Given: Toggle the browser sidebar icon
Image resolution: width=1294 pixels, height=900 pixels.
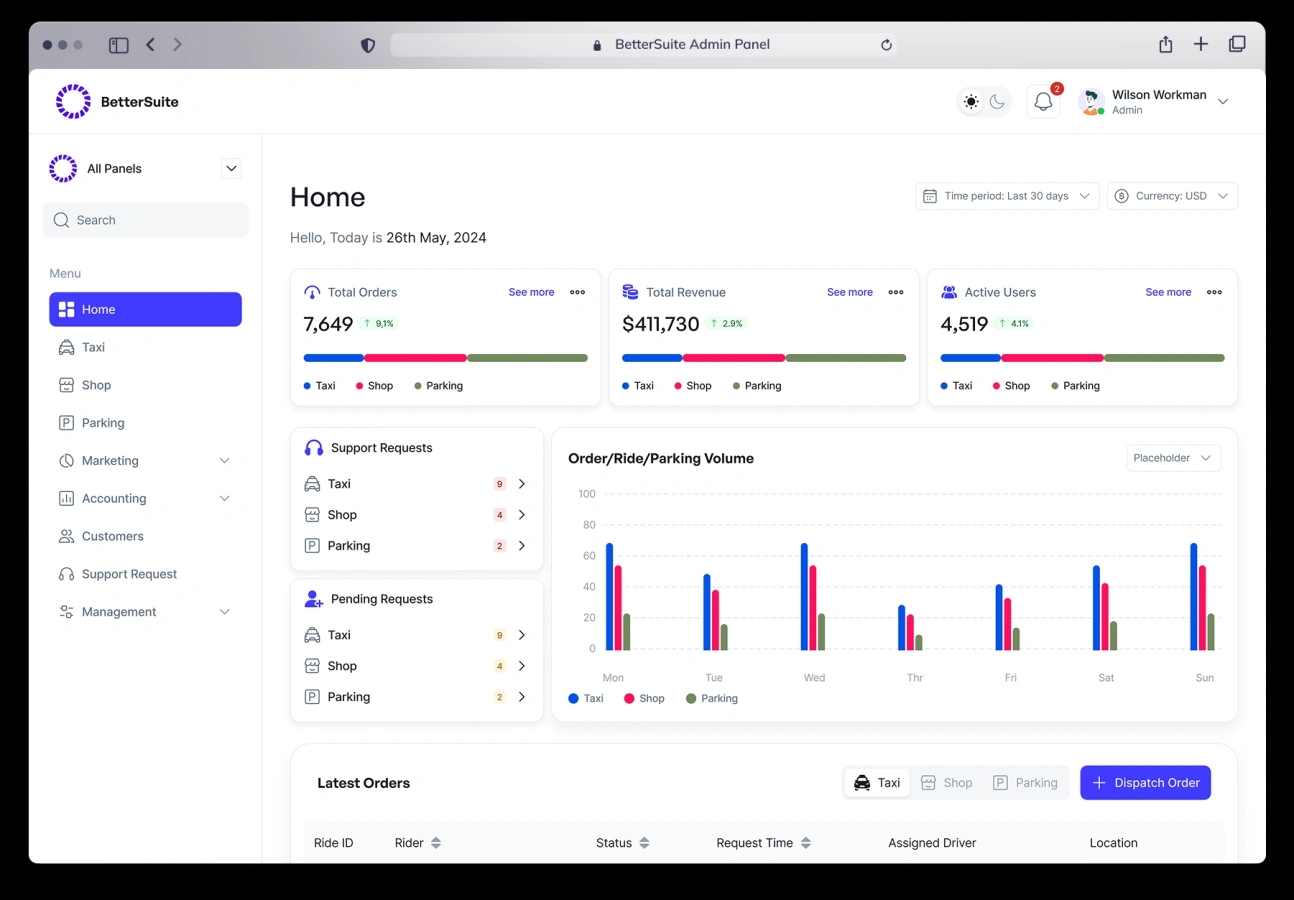Looking at the screenshot, I should point(119,45).
